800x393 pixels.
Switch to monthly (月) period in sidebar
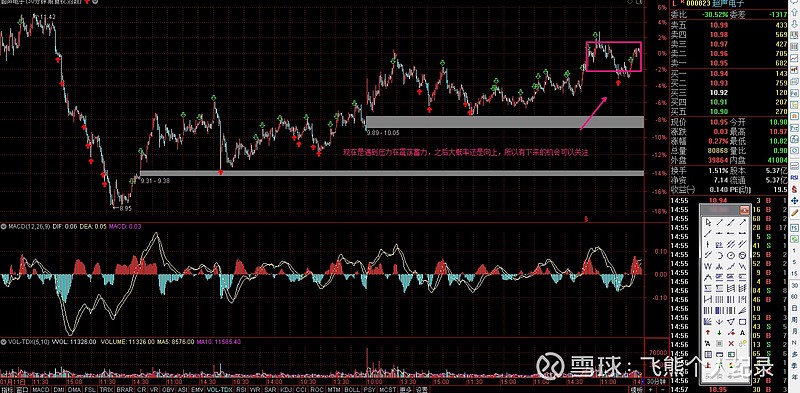795,331
